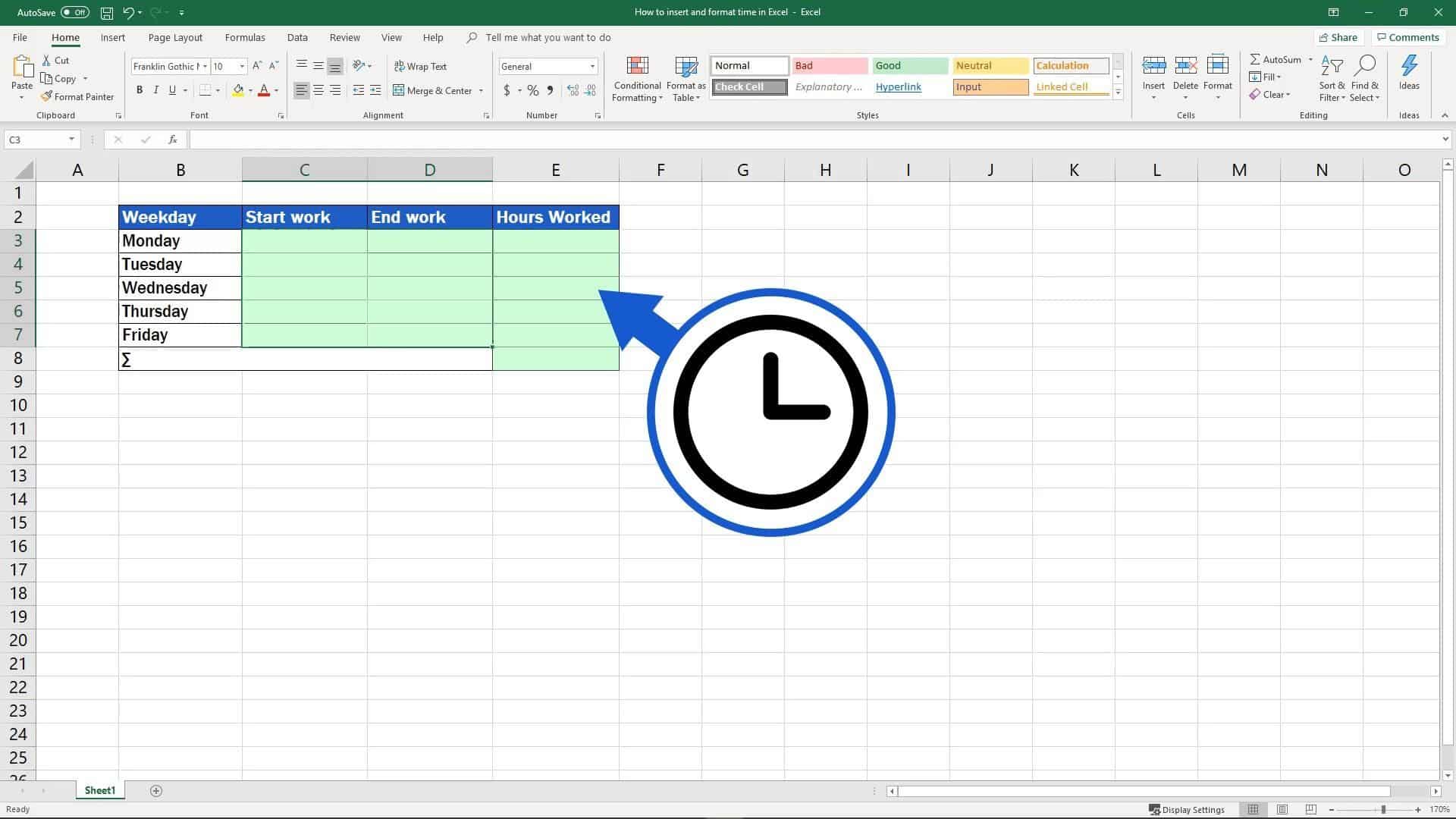Open the font name dropdown

click(205, 67)
